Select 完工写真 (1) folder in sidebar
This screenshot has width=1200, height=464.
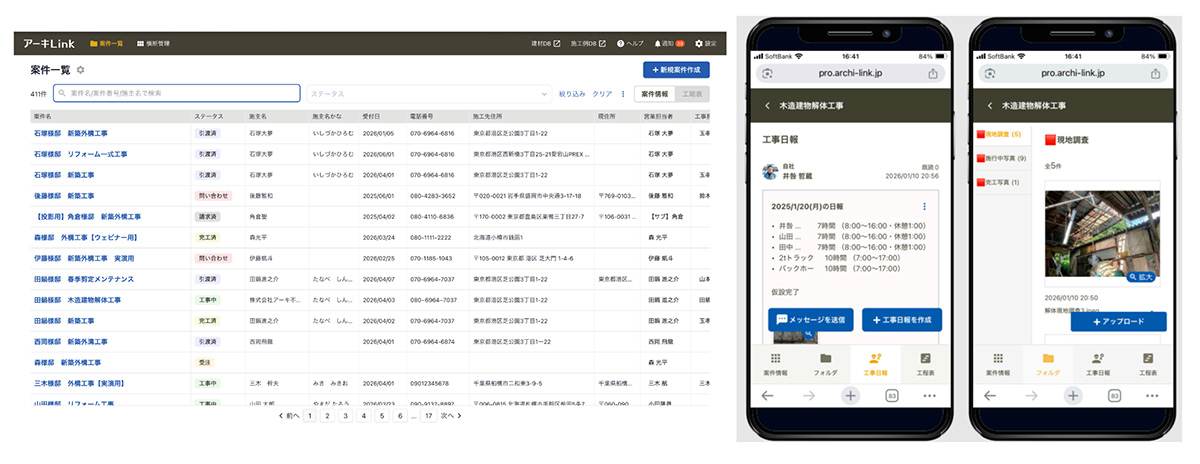click(1003, 182)
